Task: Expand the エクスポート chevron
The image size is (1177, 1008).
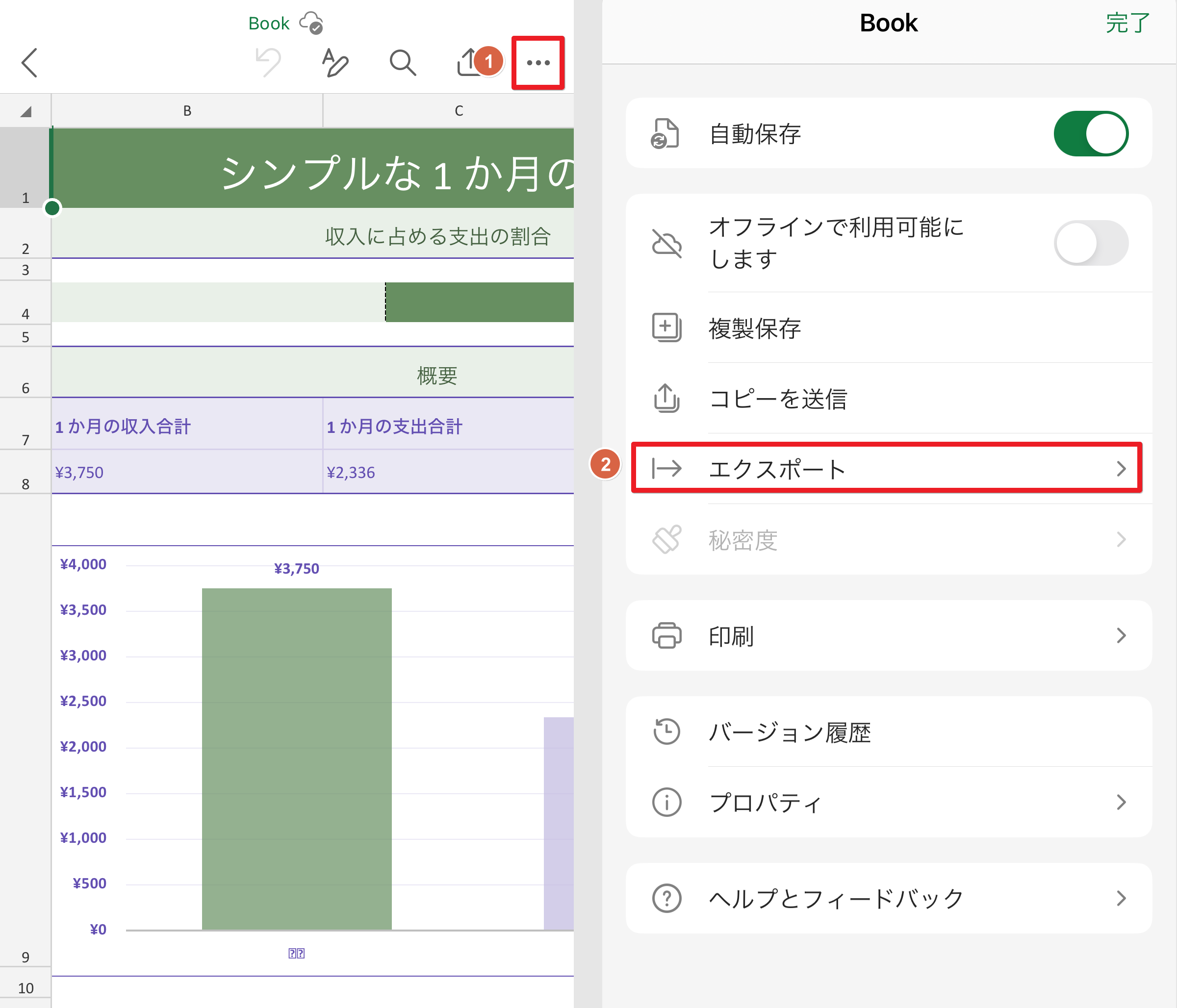Action: (1121, 469)
